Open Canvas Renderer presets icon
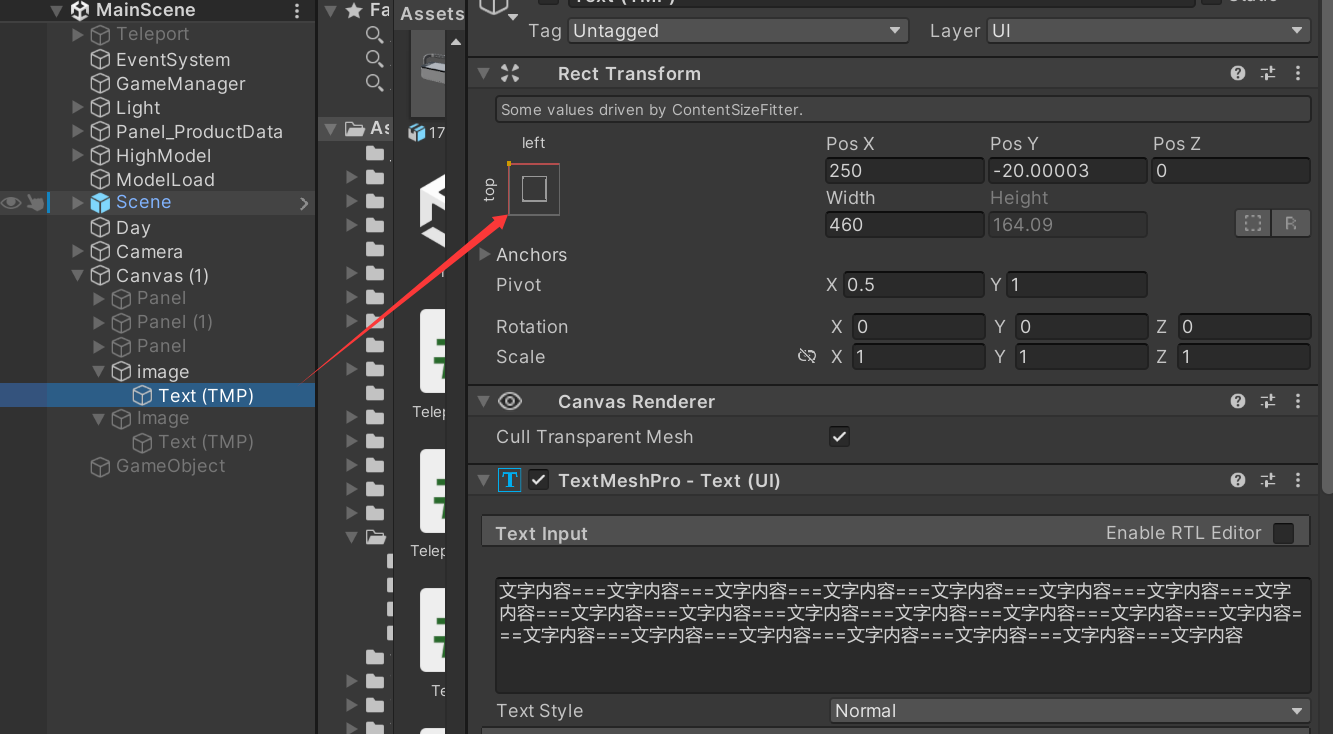This screenshot has height=734, width=1333. (x=1268, y=401)
